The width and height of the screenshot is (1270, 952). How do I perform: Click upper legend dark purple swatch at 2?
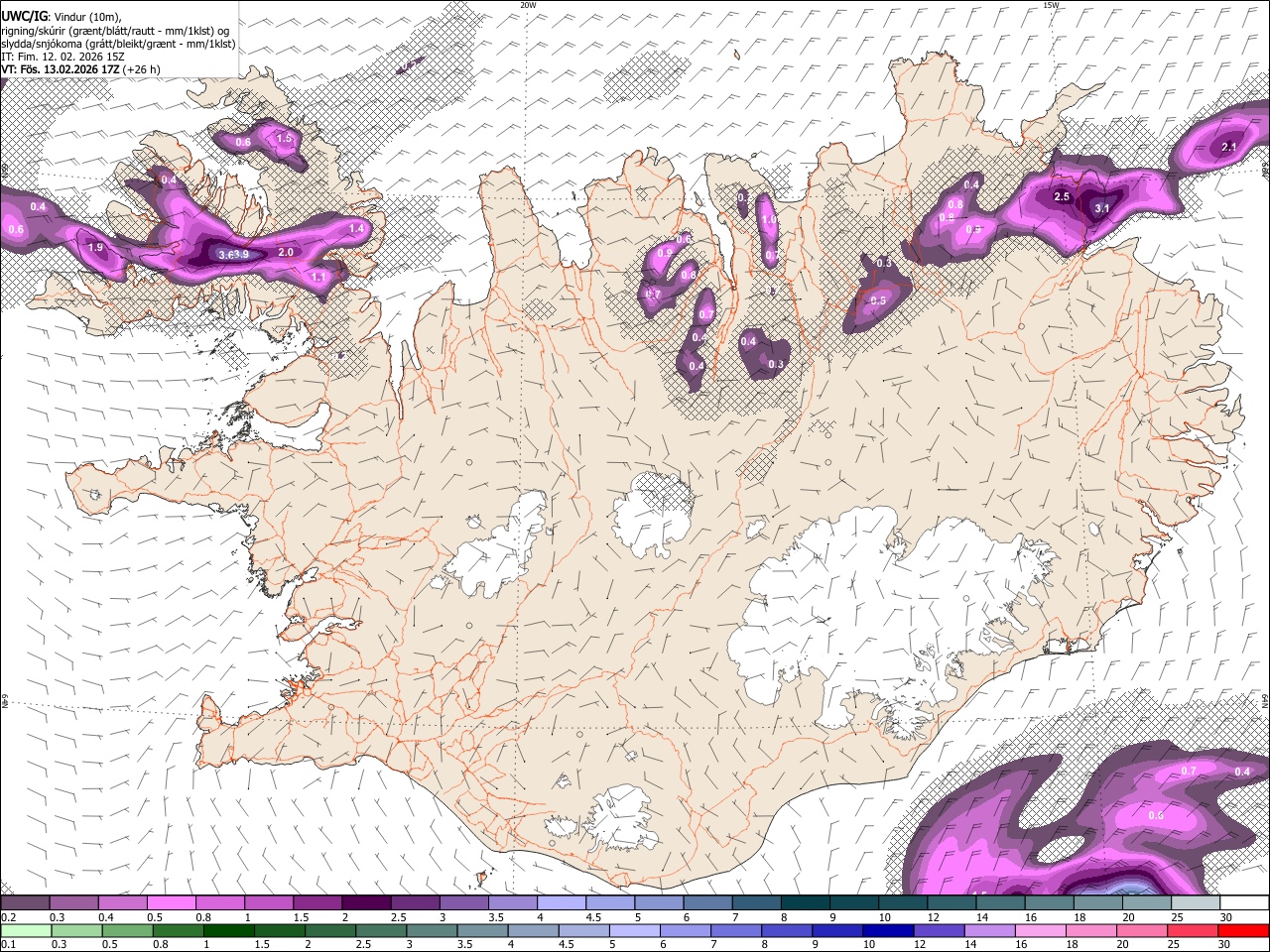coord(365,903)
